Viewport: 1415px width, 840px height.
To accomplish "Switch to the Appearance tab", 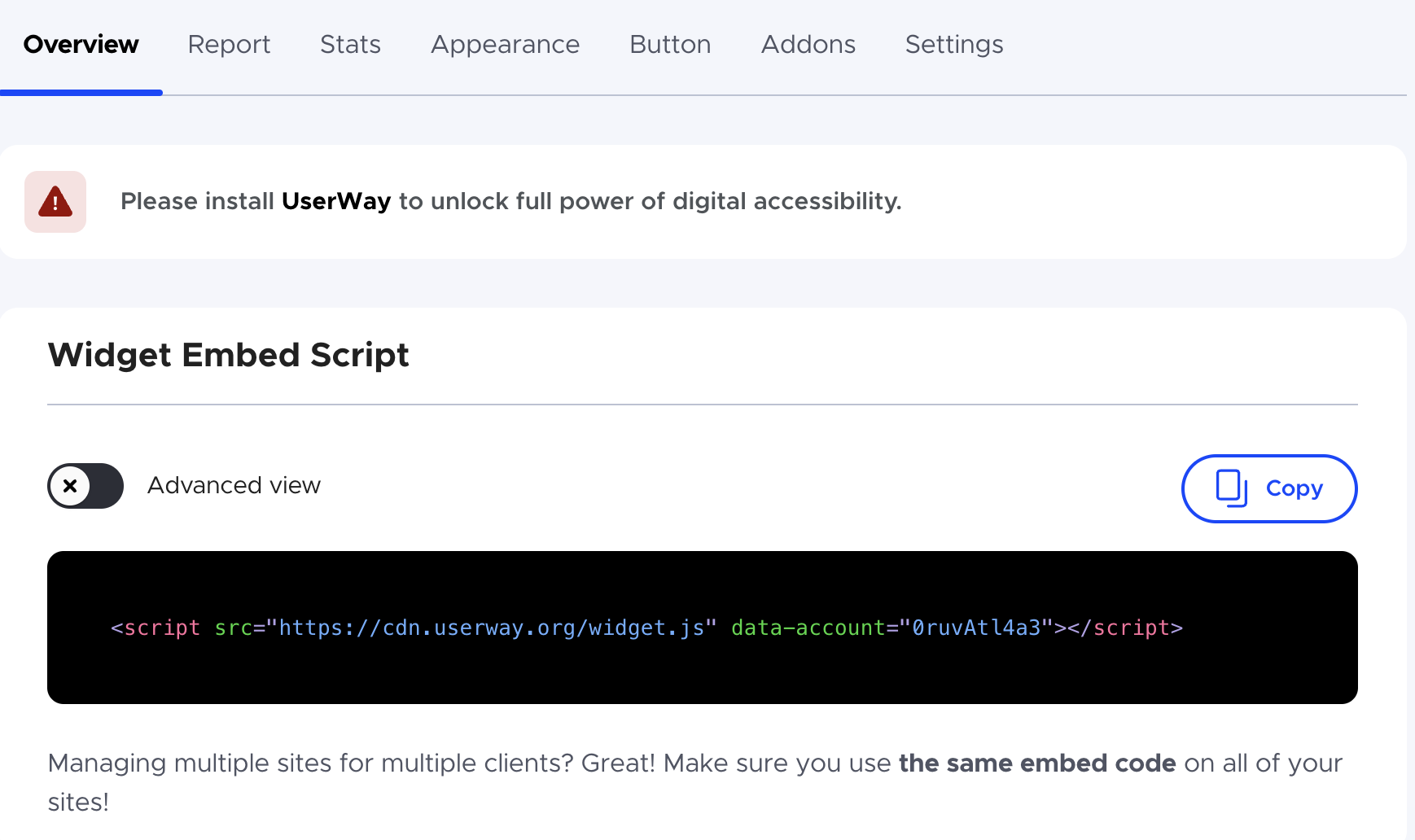I will 505,45.
